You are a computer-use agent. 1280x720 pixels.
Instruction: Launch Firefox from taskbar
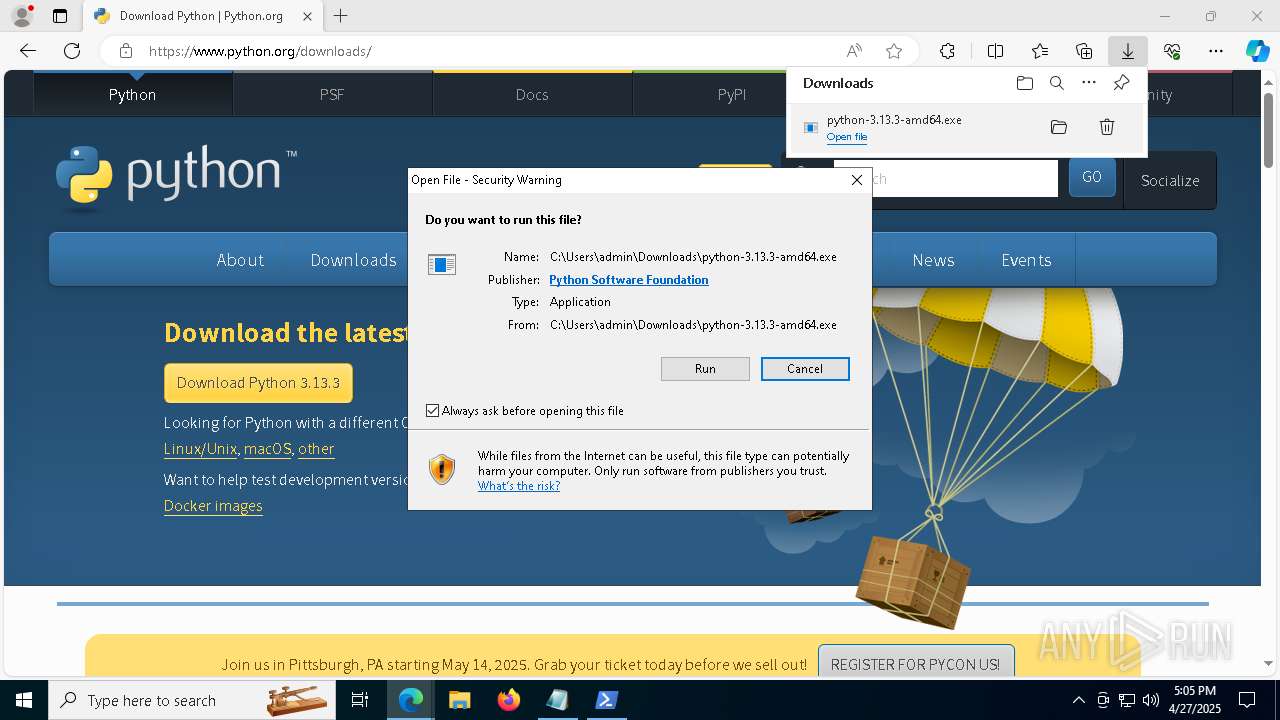tap(508, 700)
